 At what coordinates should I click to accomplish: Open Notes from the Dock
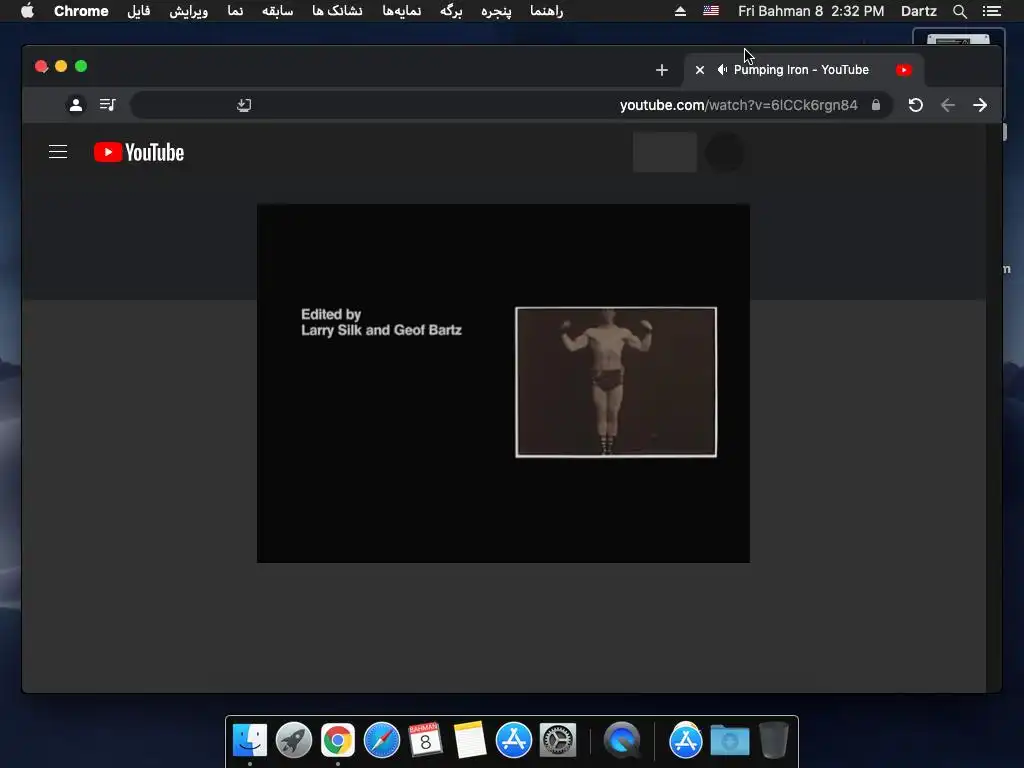(x=470, y=740)
